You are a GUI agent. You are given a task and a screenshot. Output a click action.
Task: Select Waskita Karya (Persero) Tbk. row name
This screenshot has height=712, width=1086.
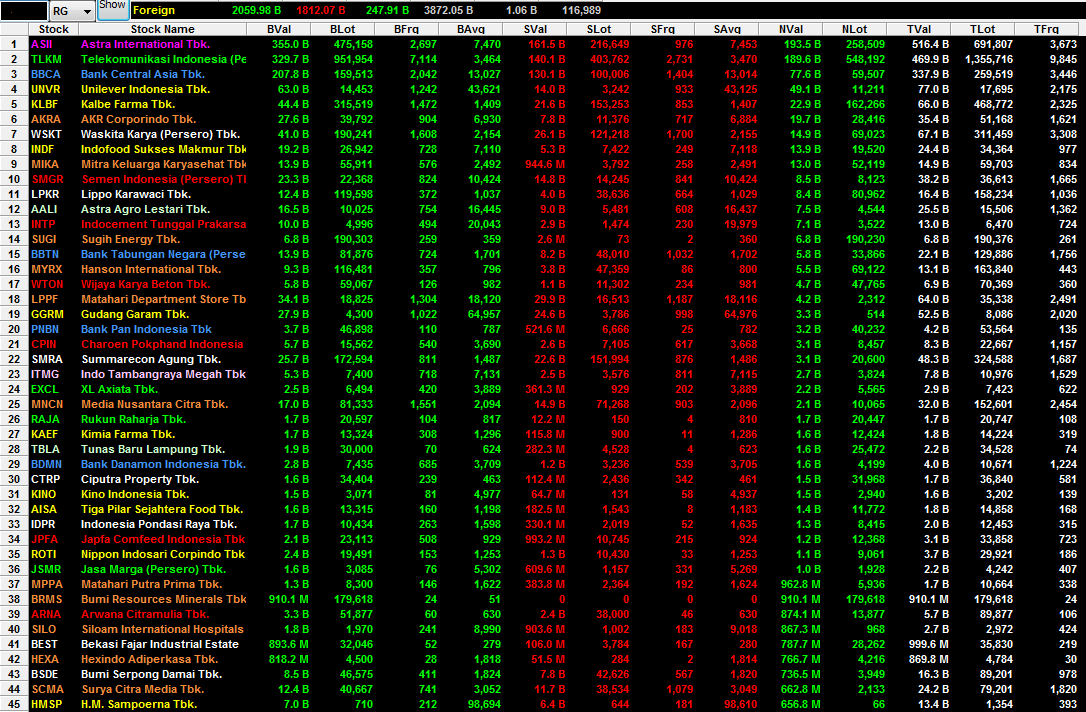[x=161, y=134]
